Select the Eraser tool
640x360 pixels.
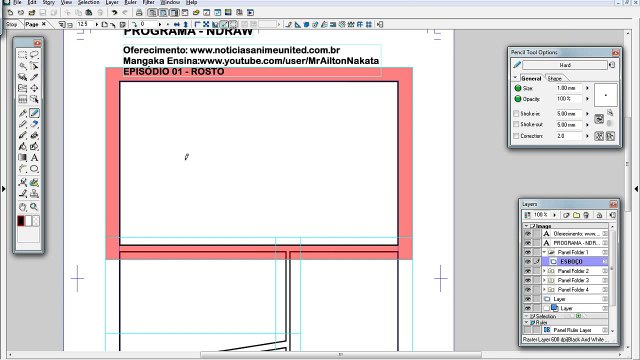pyautogui.click(x=34, y=124)
